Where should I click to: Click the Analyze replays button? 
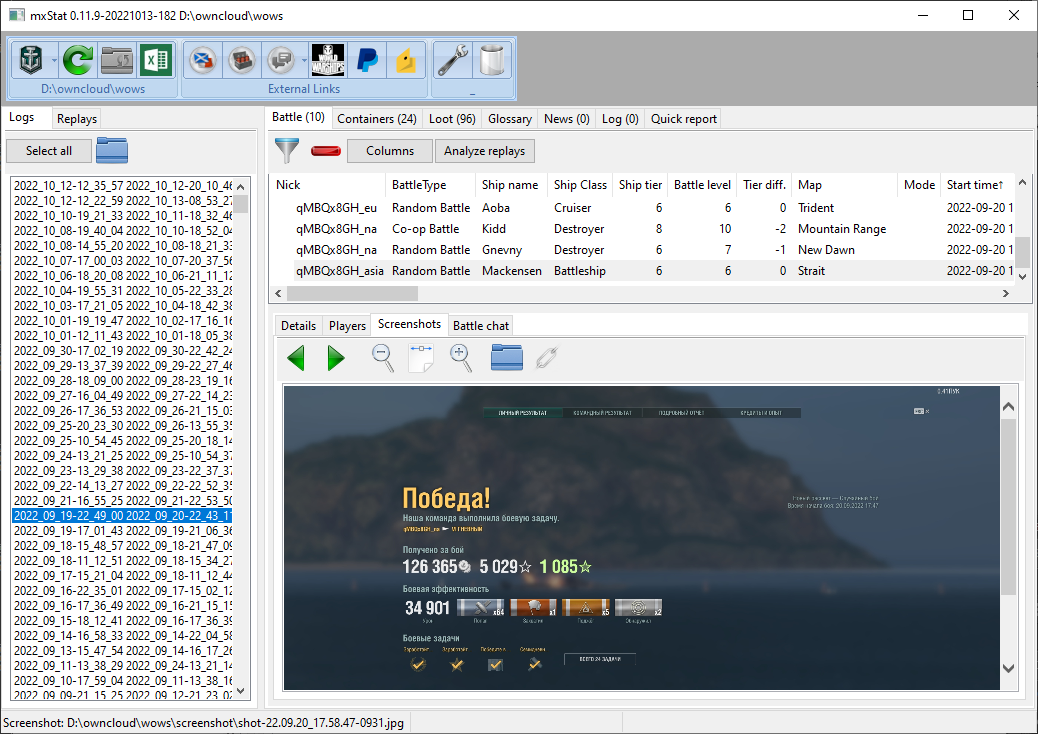[485, 151]
